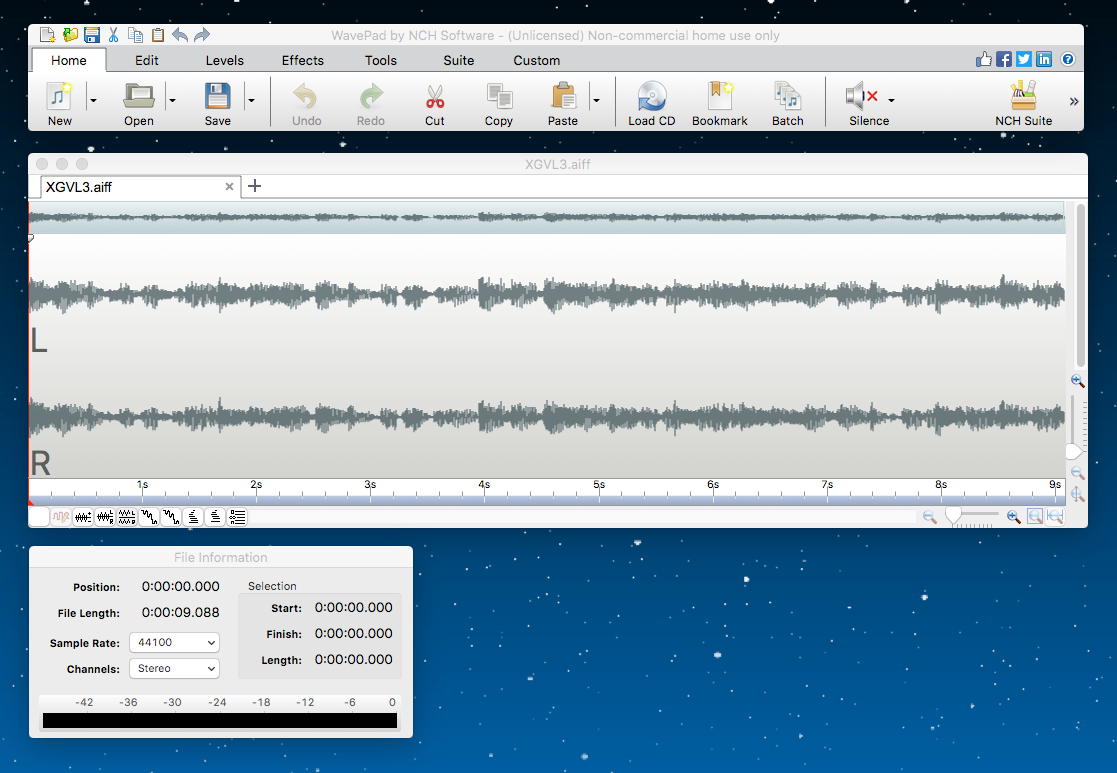1117x773 pixels.
Task: Click the Paste clipboard icon in ribbon
Action: 563,98
